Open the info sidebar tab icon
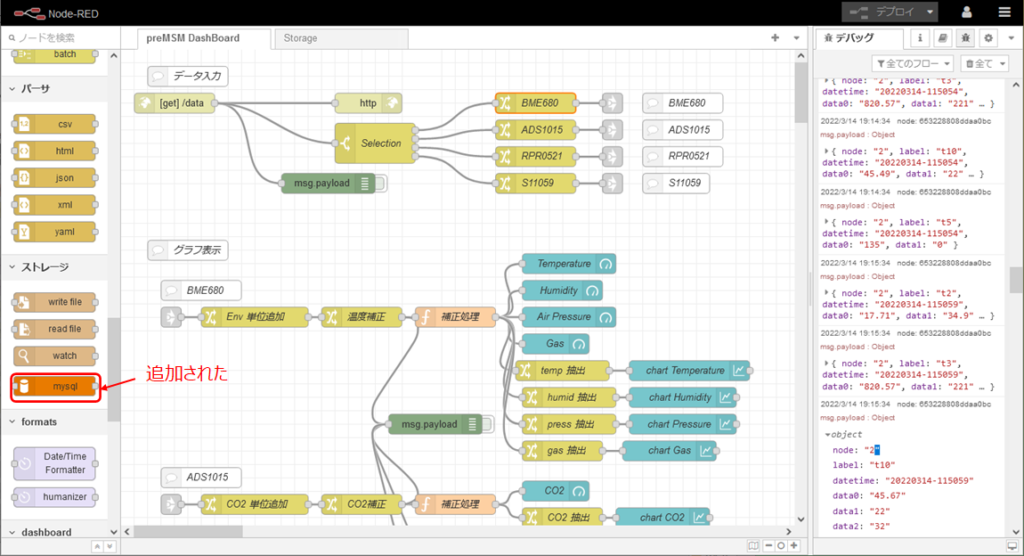 tap(920, 39)
